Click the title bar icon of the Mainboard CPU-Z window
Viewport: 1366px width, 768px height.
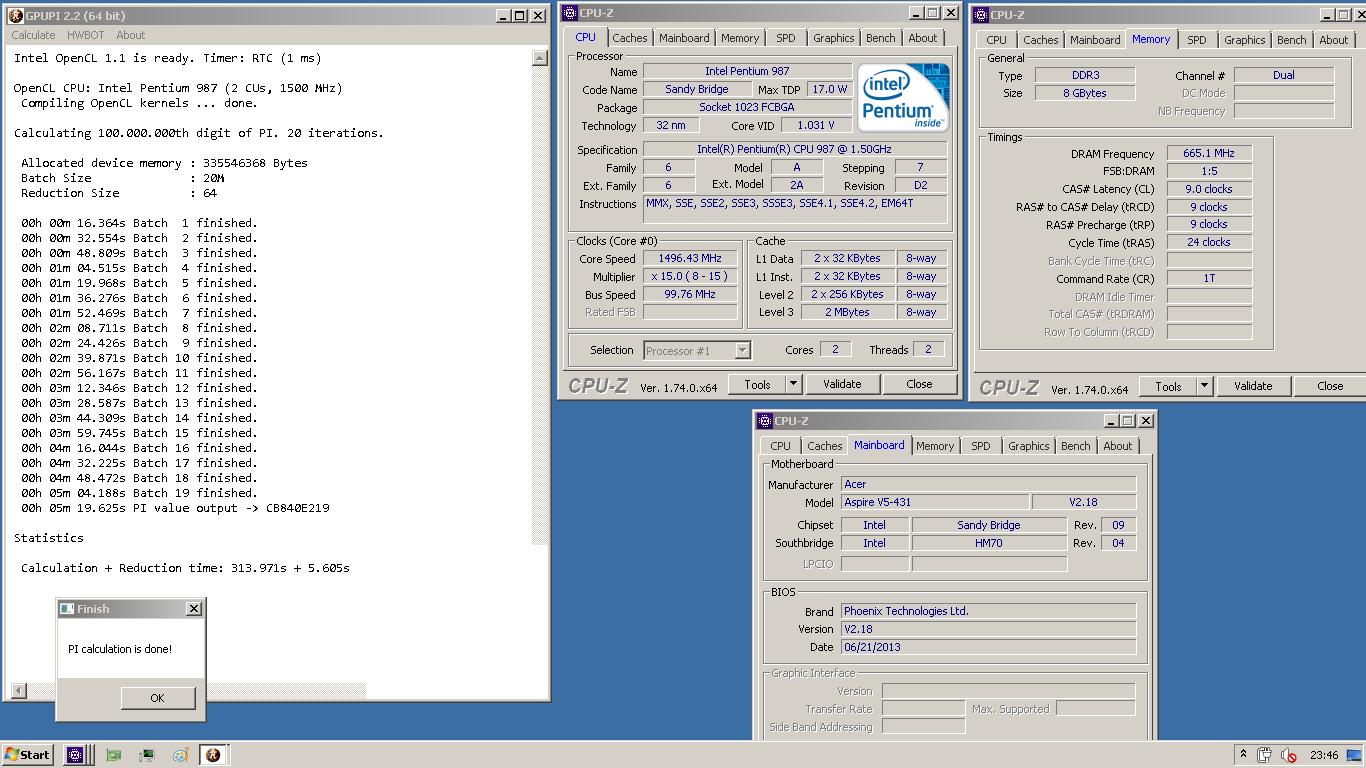pos(765,421)
